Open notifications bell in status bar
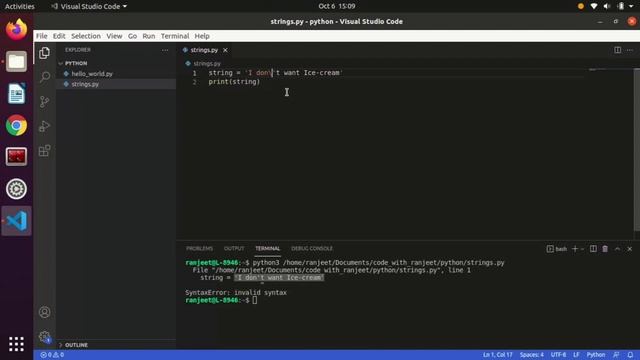The image size is (640, 360). [631, 355]
